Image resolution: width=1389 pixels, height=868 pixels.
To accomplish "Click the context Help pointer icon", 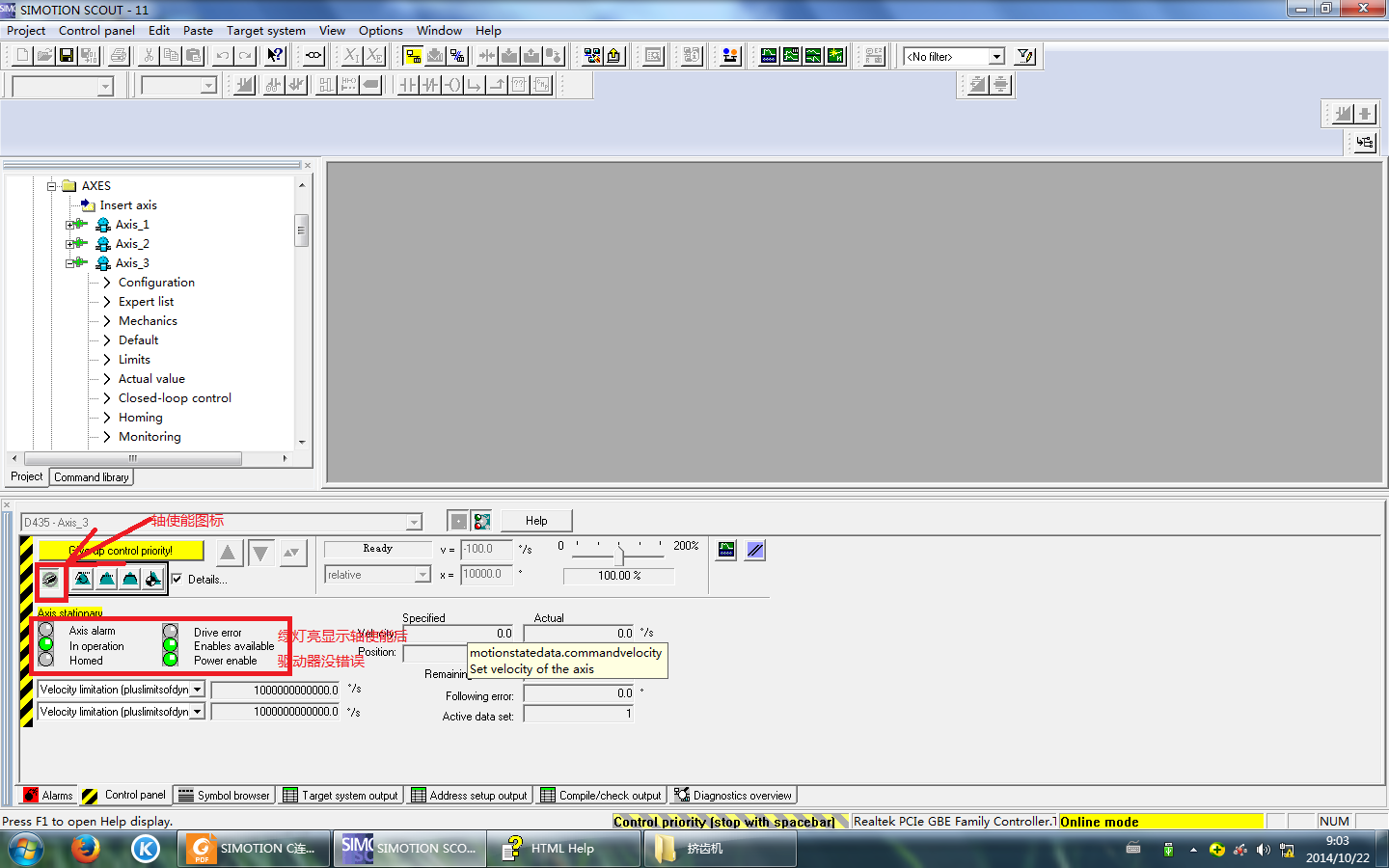I will pyautogui.click(x=275, y=56).
